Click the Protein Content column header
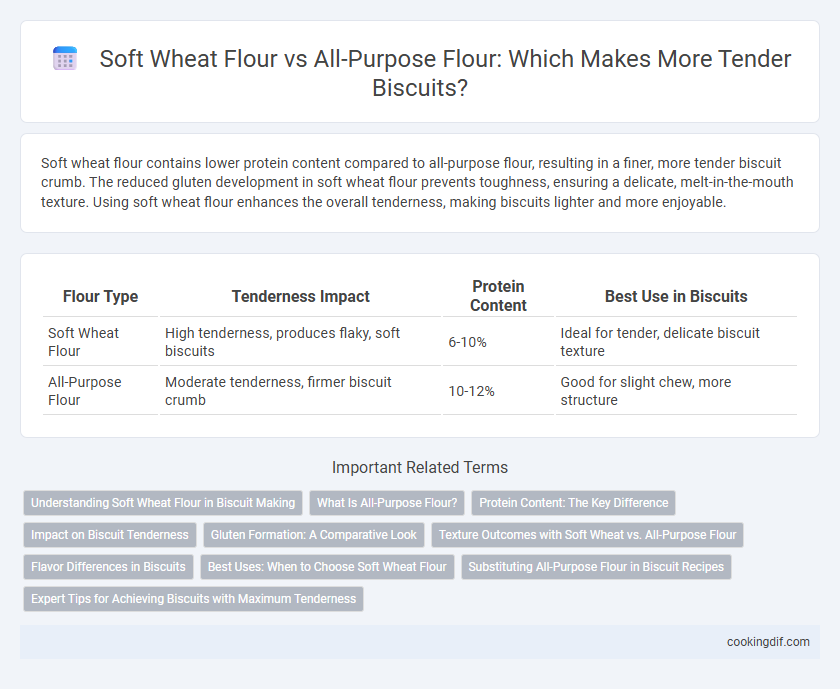Viewport: 840px width, 689px height. pos(498,296)
